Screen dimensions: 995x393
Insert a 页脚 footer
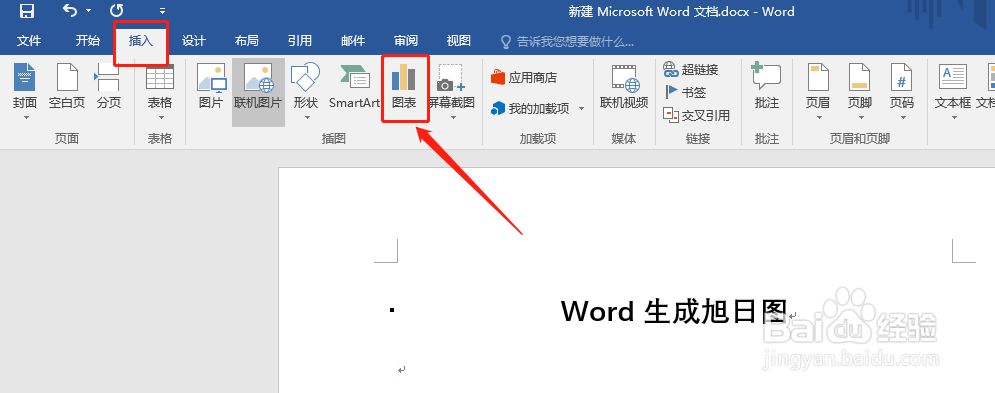pos(860,85)
